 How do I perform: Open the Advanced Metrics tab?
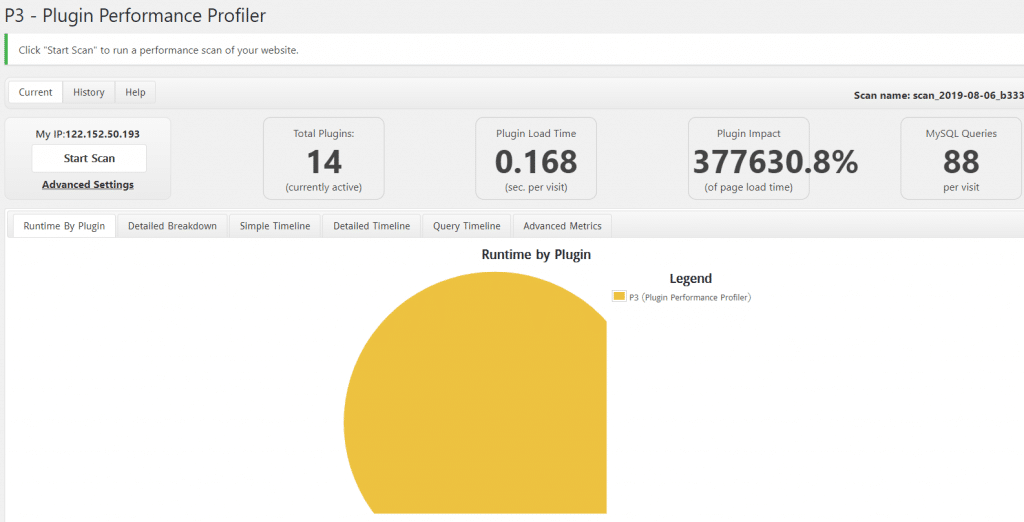tap(563, 226)
